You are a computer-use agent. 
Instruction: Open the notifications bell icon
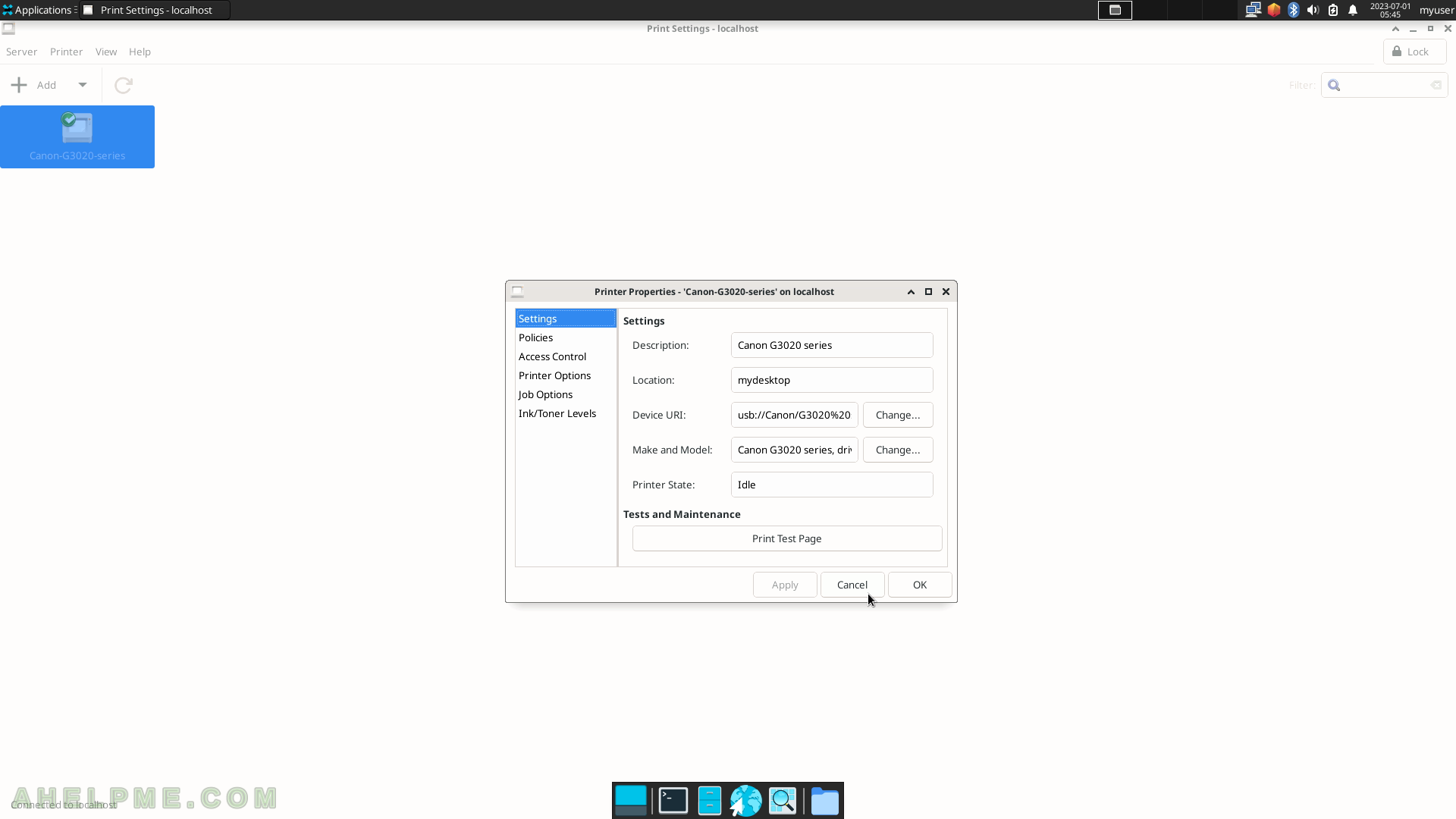(1353, 10)
